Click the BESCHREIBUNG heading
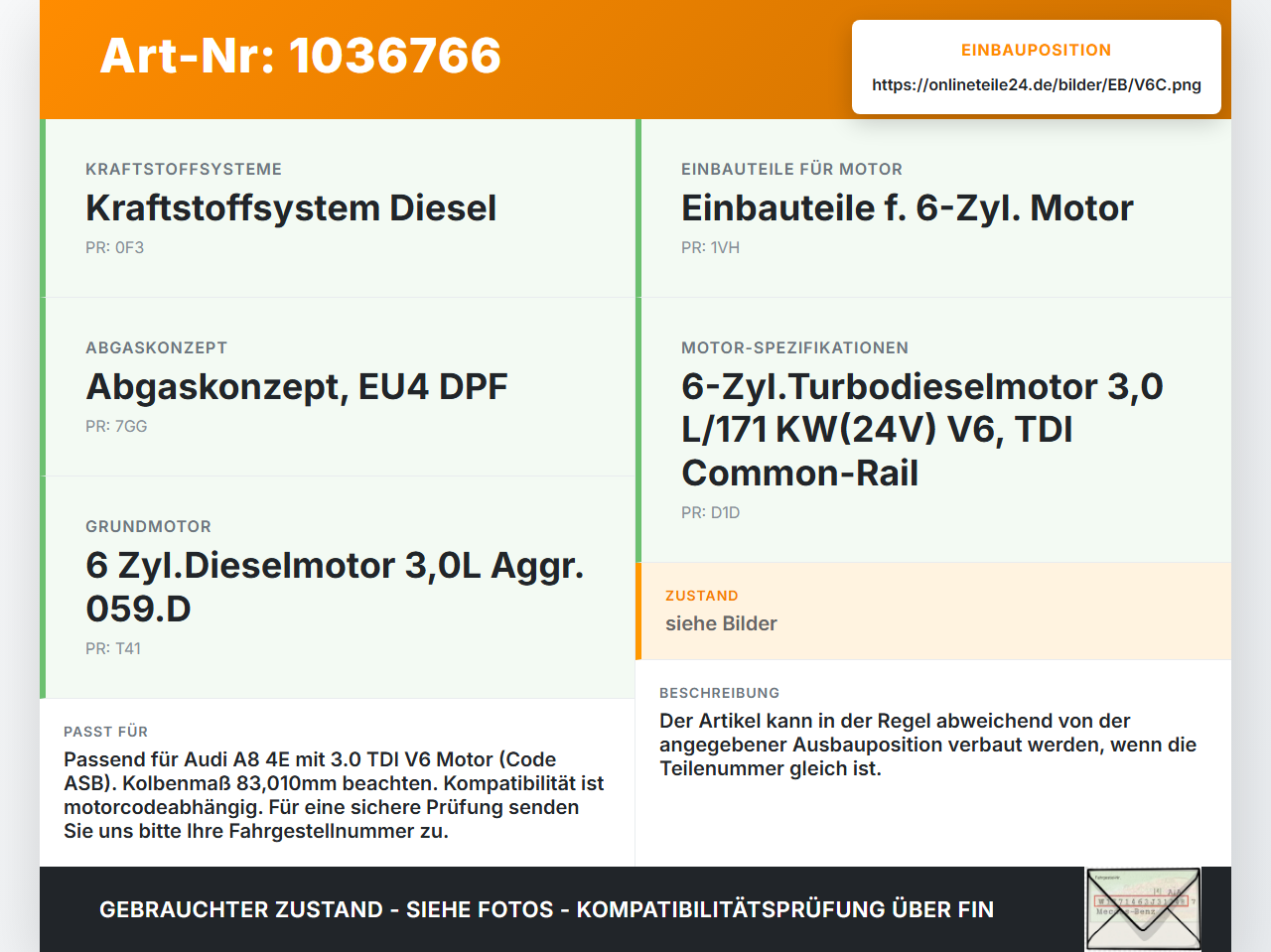Screen dimensions: 1271x952 click(x=720, y=693)
